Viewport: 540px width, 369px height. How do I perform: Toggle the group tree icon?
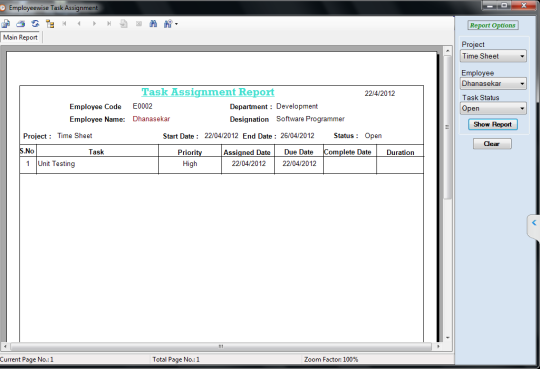point(50,24)
